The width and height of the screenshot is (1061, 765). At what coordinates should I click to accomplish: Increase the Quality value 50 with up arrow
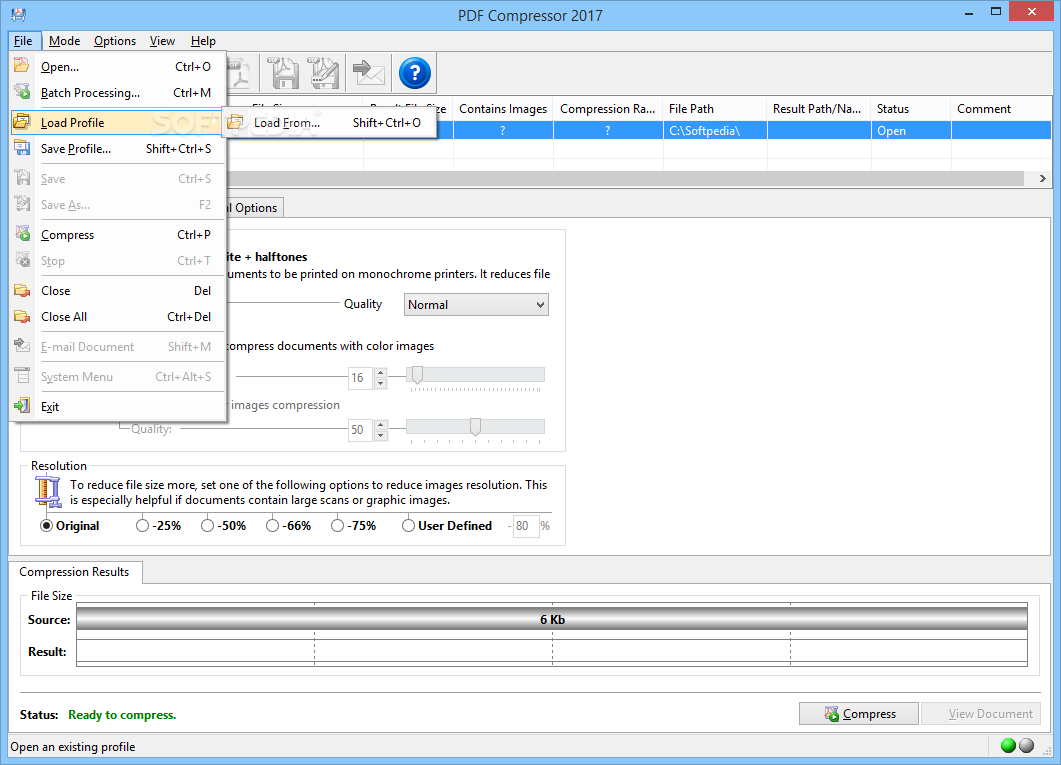click(x=380, y=424)
